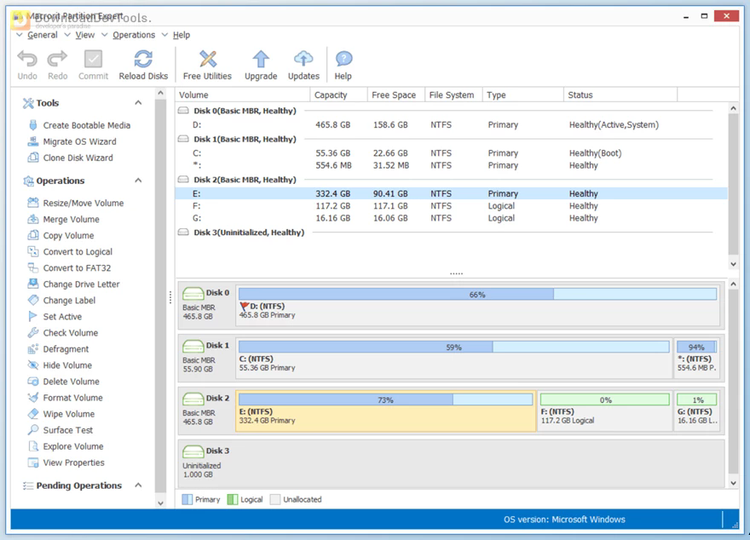Run Check Volume
The image size is (750, 540).
click(70, 333)
